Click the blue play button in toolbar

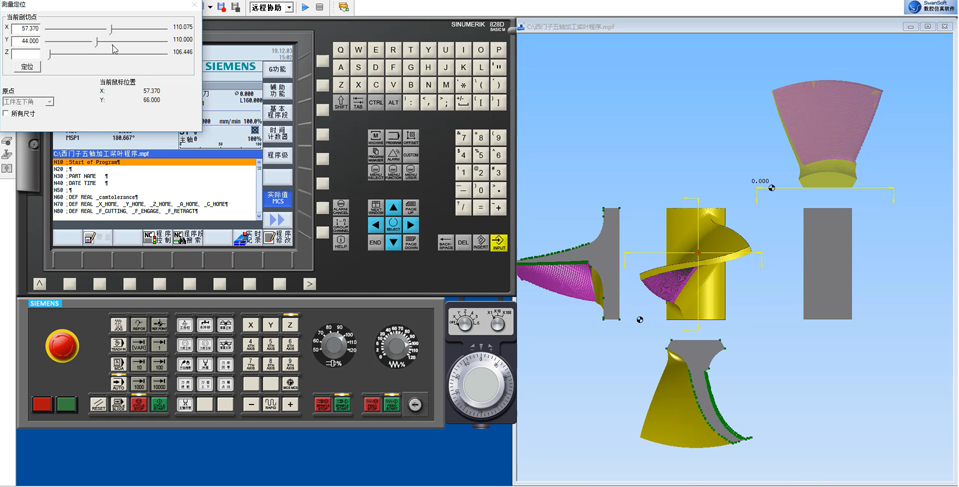pyautogui.click(x=305, y=7)
